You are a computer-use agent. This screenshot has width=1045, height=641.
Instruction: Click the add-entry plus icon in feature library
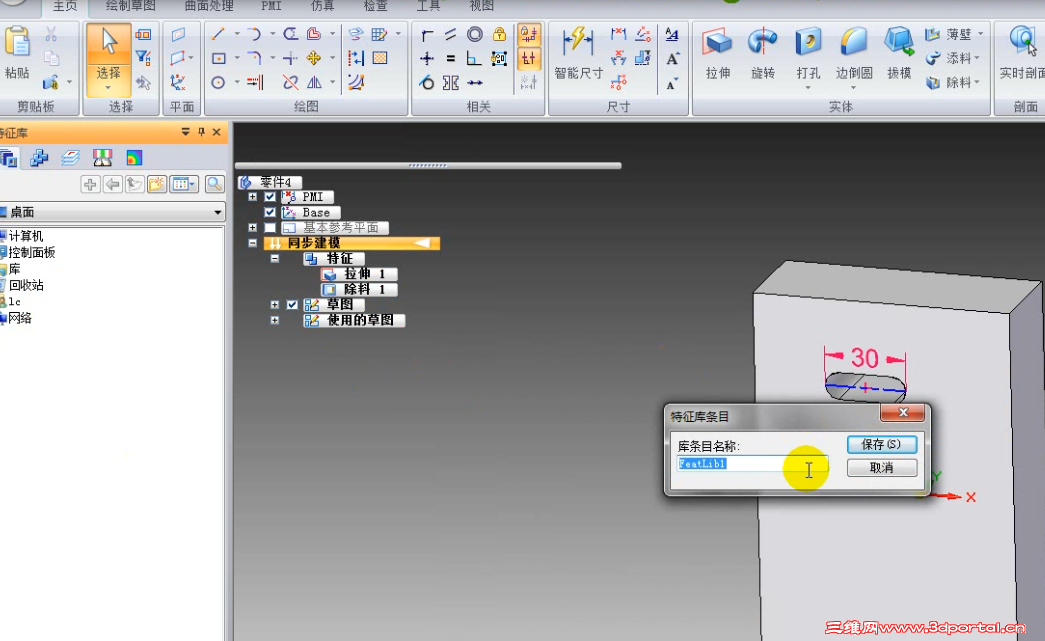90,184
